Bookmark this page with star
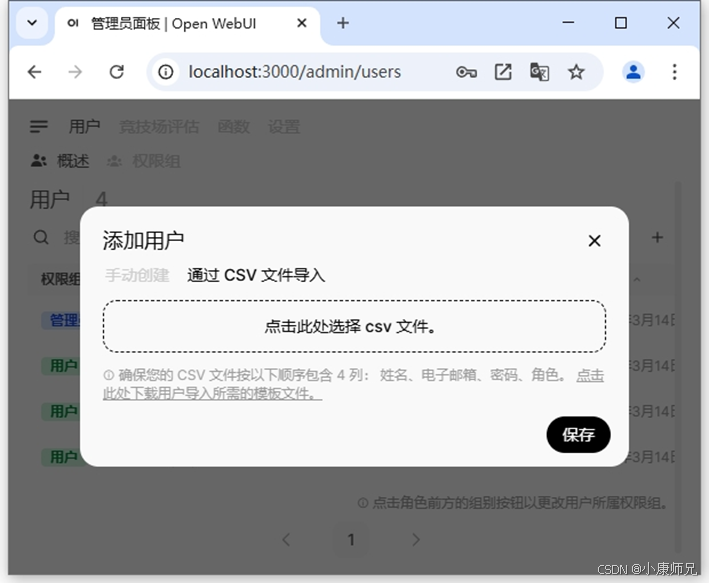The height and width of the screenshot is (583, 709). [576, 72]
